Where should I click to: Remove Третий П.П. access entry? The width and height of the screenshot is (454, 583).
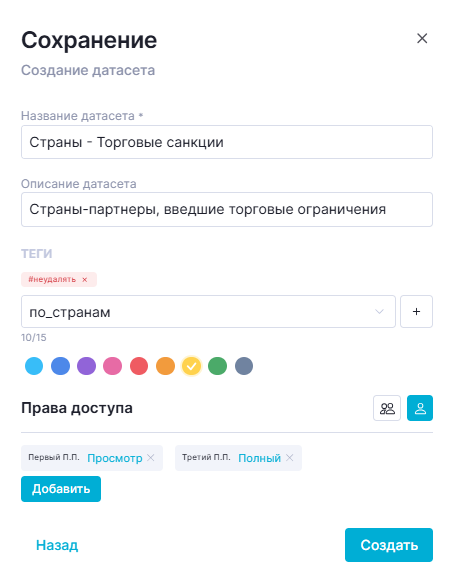(290, 458)
